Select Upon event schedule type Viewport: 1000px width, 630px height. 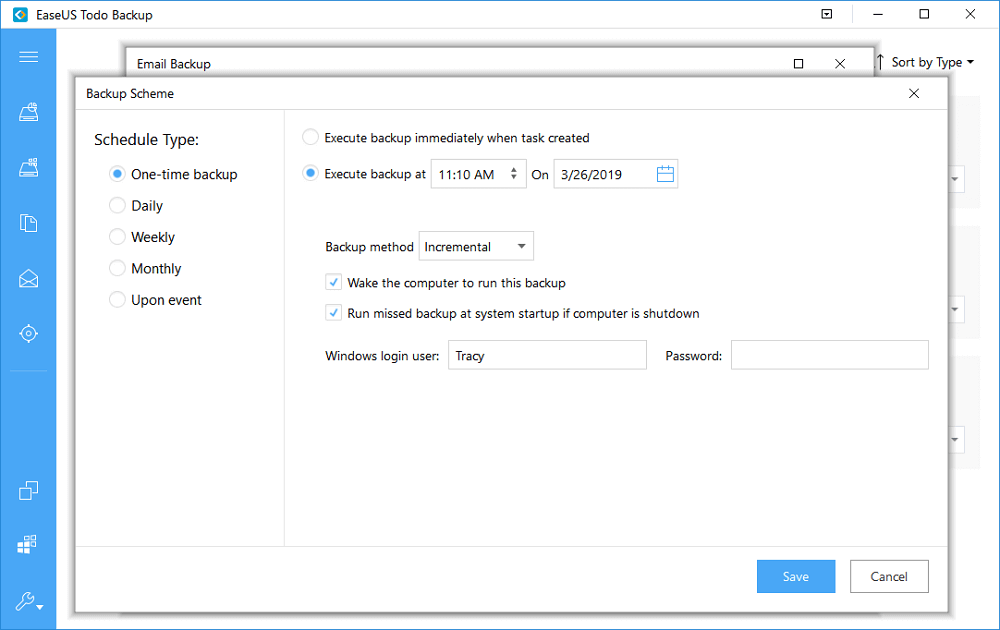coord(155,299)
